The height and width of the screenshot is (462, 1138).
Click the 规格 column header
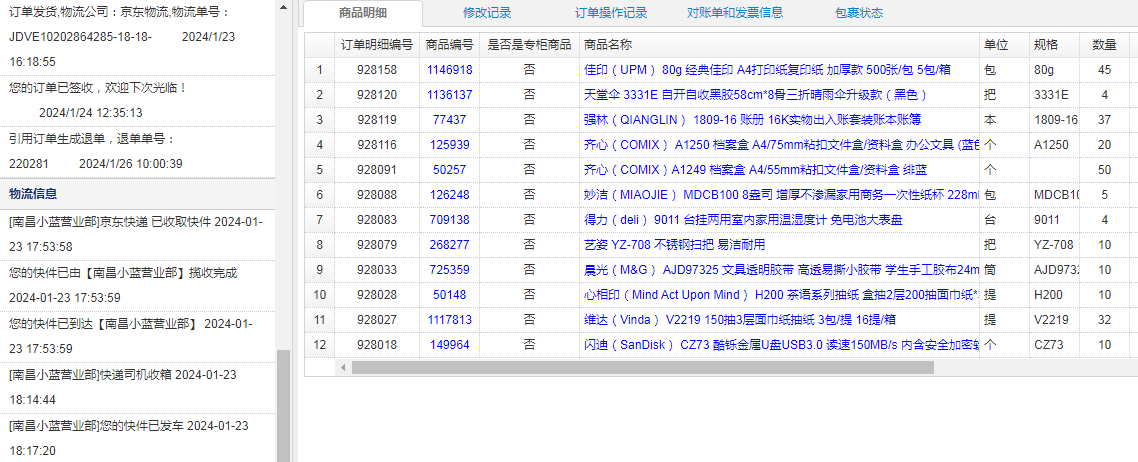coord(1054,45)
